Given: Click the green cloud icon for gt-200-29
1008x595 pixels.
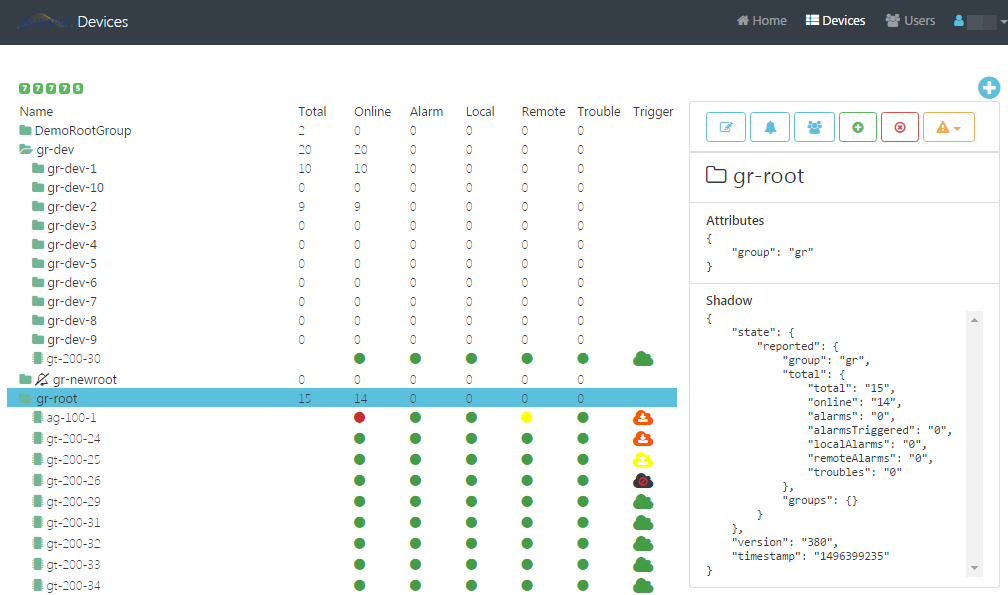Looking at the screenshot, I should (643, 502).
